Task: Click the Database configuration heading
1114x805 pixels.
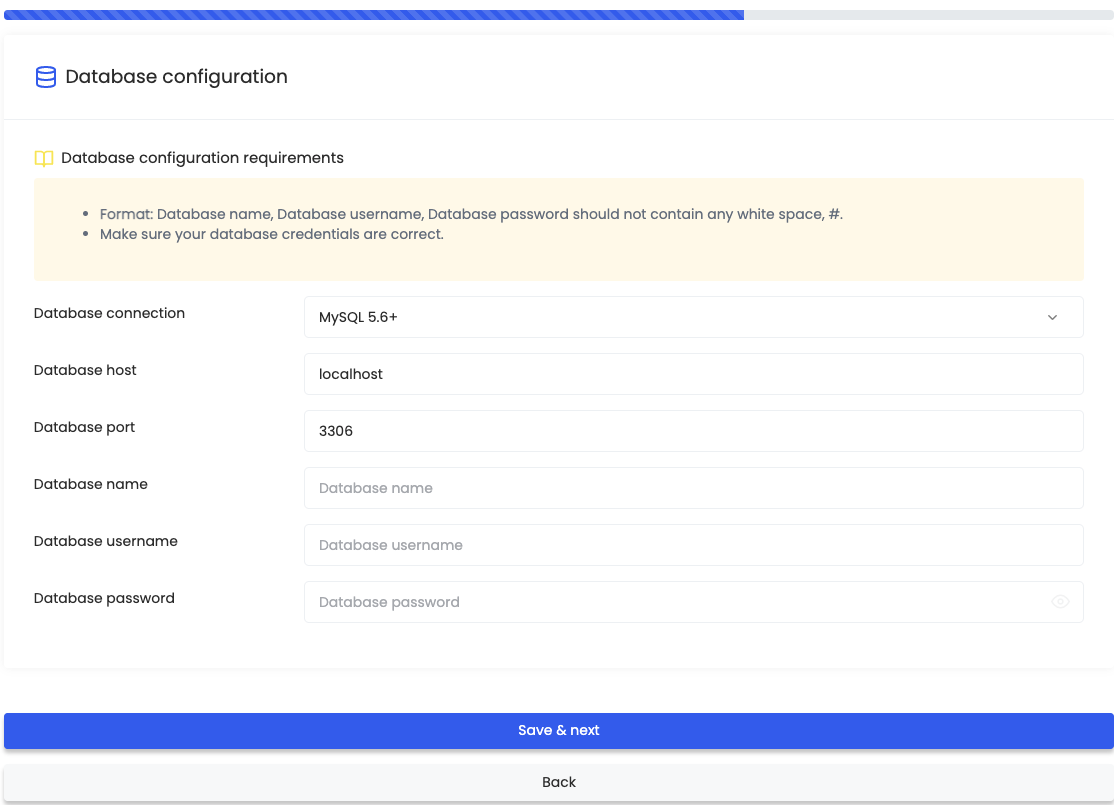Action: tap(176, 77)
